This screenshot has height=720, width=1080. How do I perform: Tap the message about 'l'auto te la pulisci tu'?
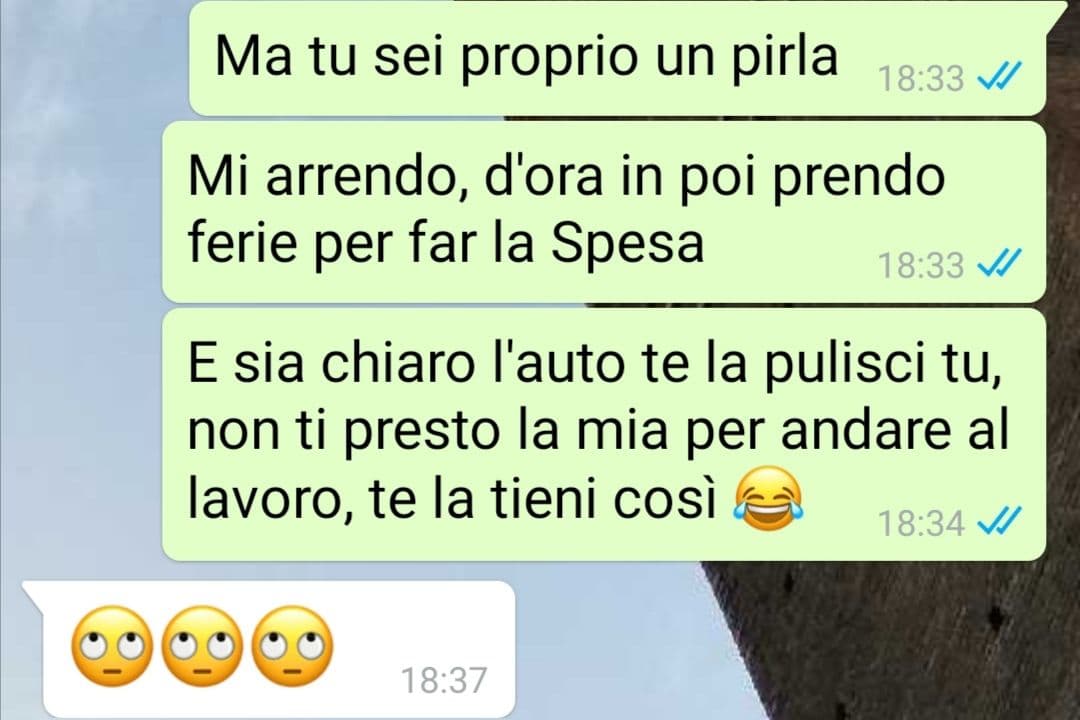coord(604,434)
